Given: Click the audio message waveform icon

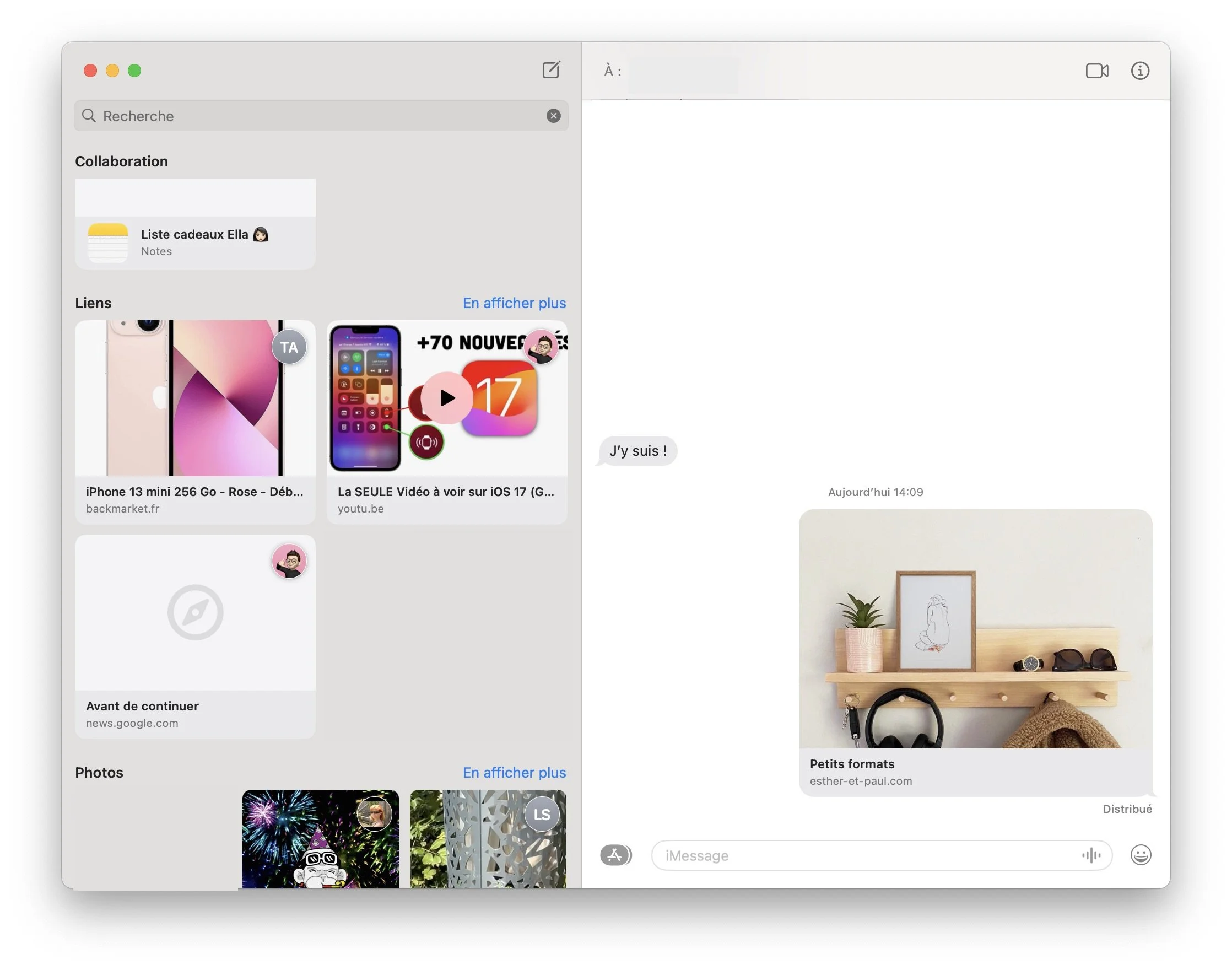Looking at the screenshot, I should coord(1090,855).
